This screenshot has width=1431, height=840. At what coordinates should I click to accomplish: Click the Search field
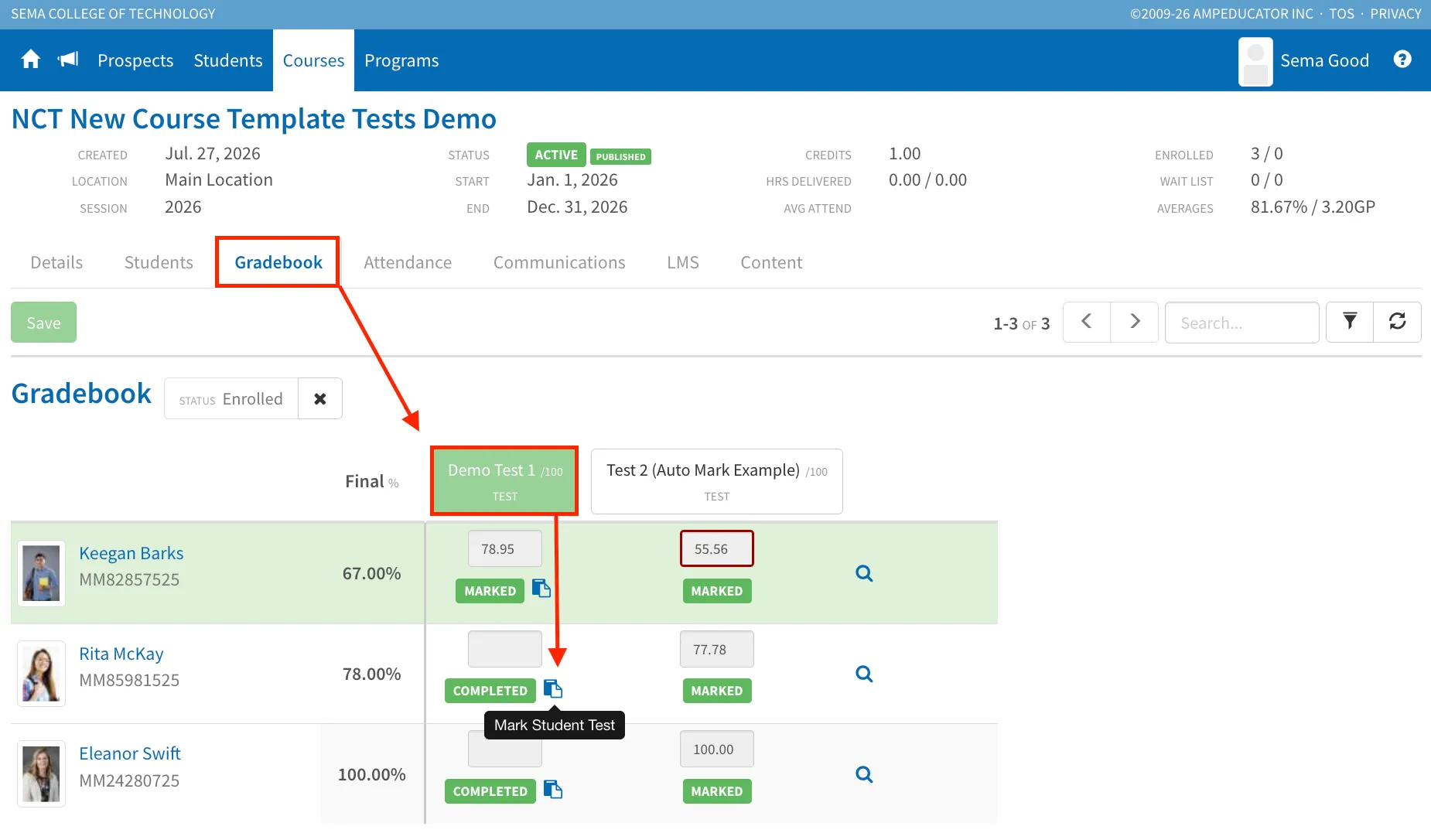pos(1241,323)
